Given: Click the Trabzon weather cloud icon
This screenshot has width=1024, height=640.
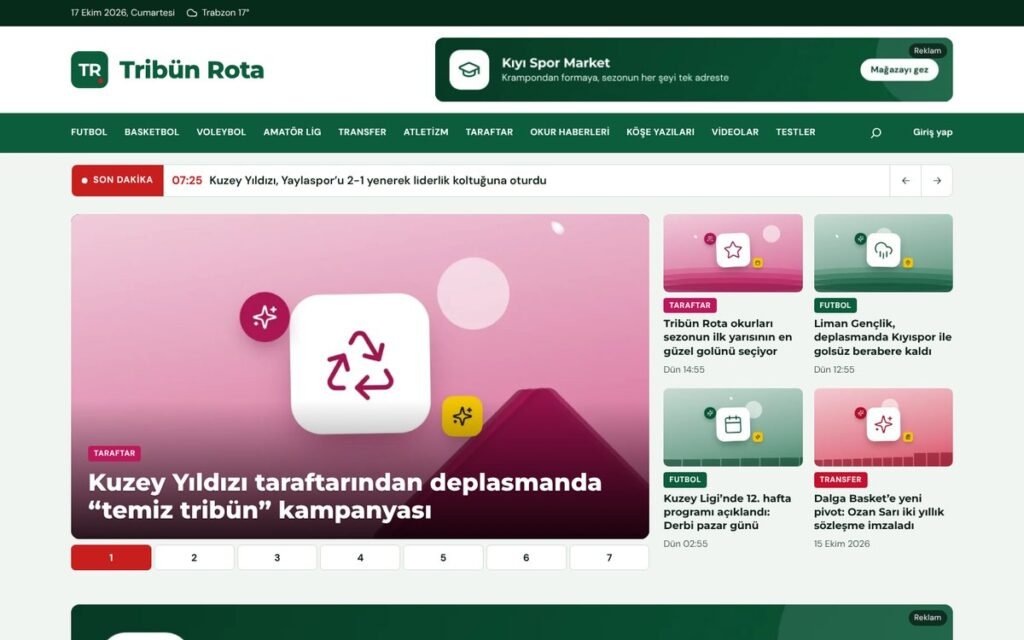Looking at the screenshot, I should point(192,13).
